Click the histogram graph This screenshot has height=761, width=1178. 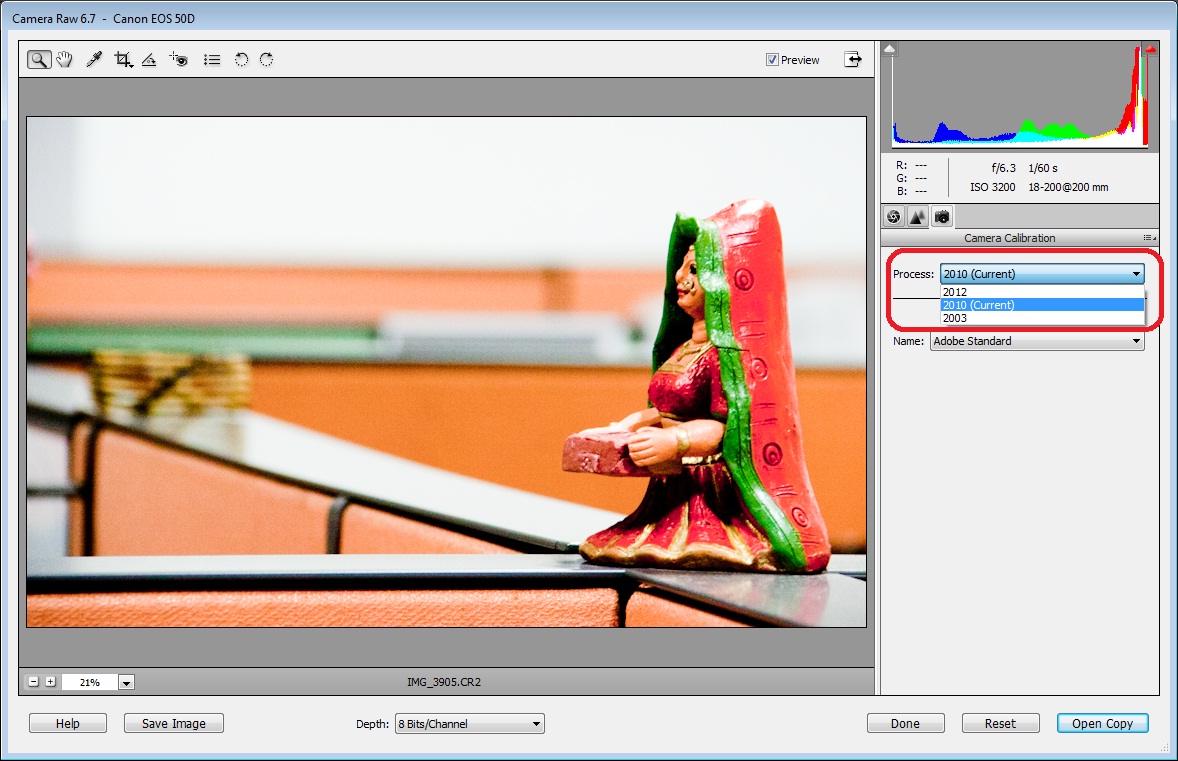pyautogui.click(x=1020, y=95)
